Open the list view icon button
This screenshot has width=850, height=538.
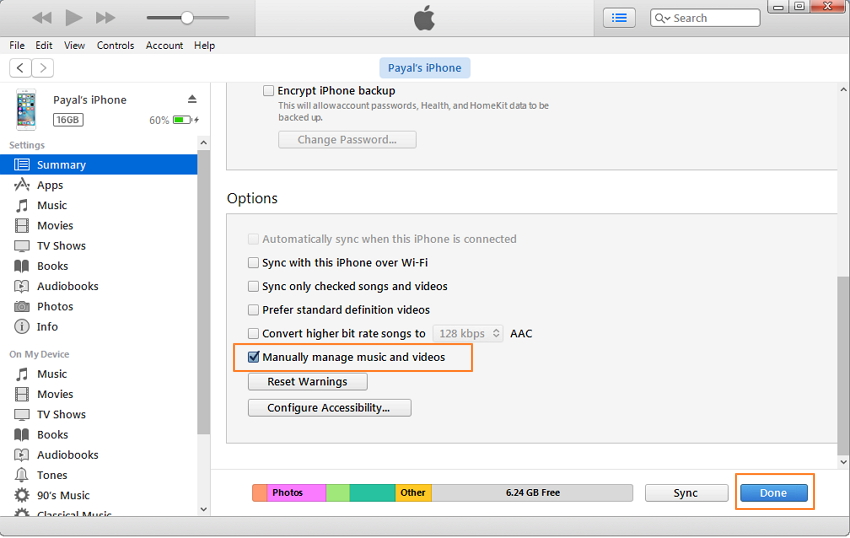(x=619, y=18)
